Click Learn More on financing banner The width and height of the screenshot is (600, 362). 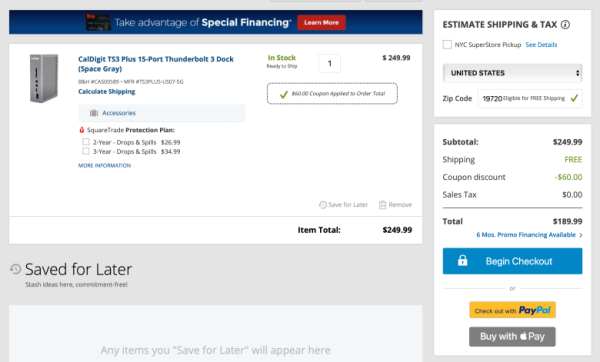point(321,23)
